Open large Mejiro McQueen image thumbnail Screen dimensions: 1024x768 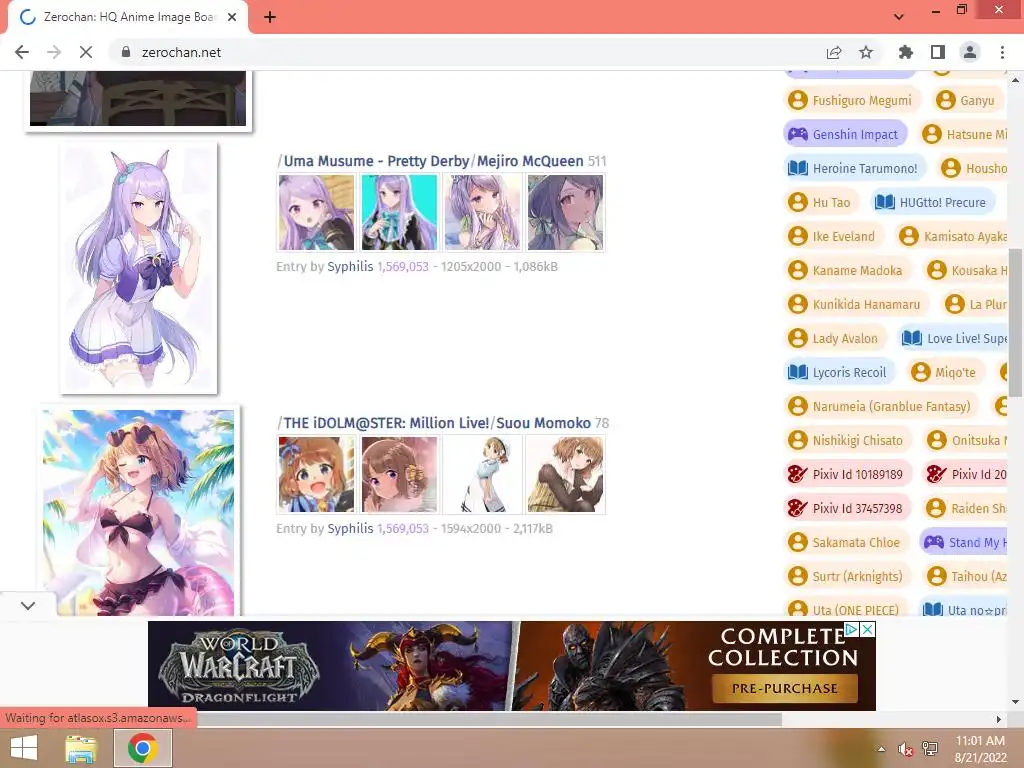click(138, 268)
